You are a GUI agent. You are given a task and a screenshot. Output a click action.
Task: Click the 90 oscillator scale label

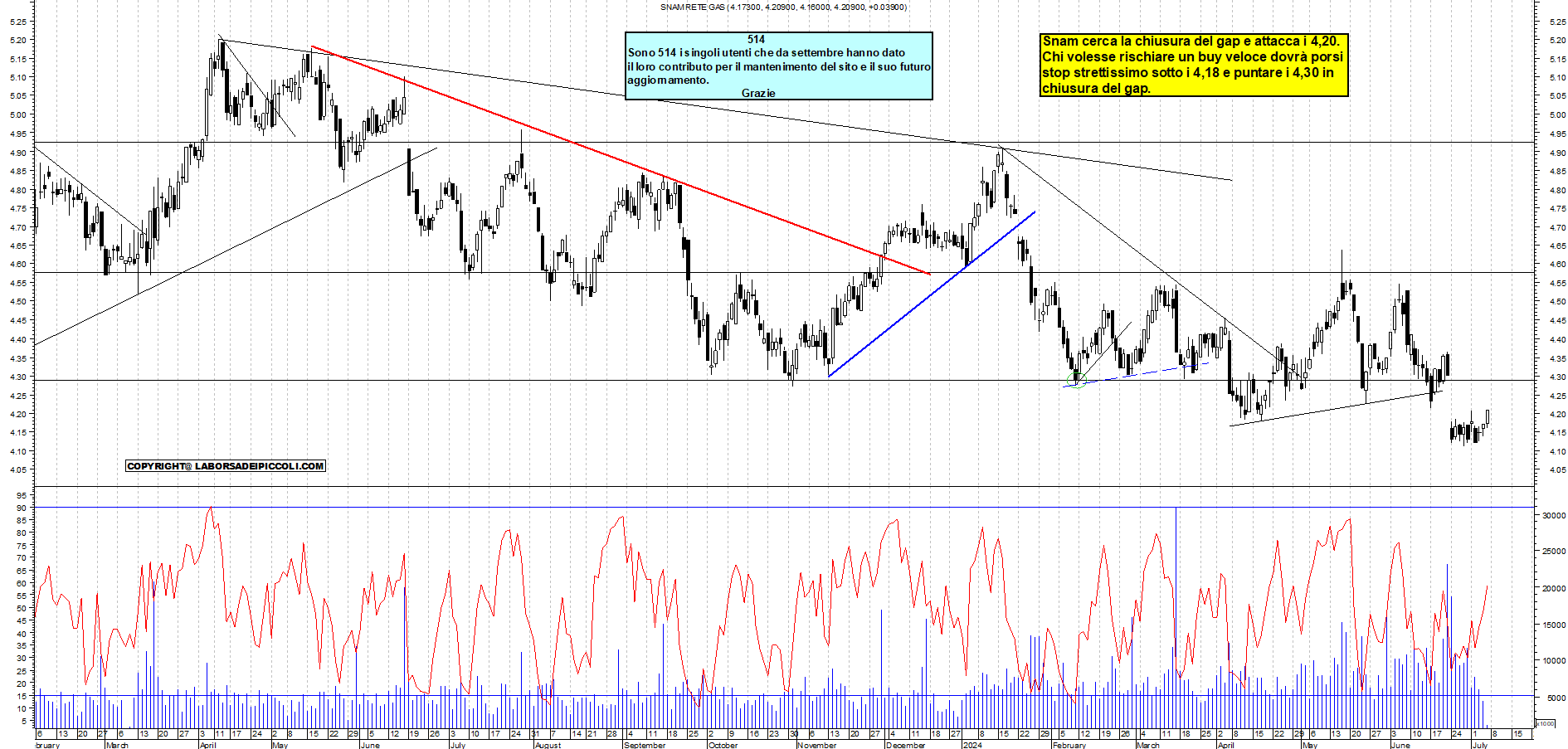21,508
